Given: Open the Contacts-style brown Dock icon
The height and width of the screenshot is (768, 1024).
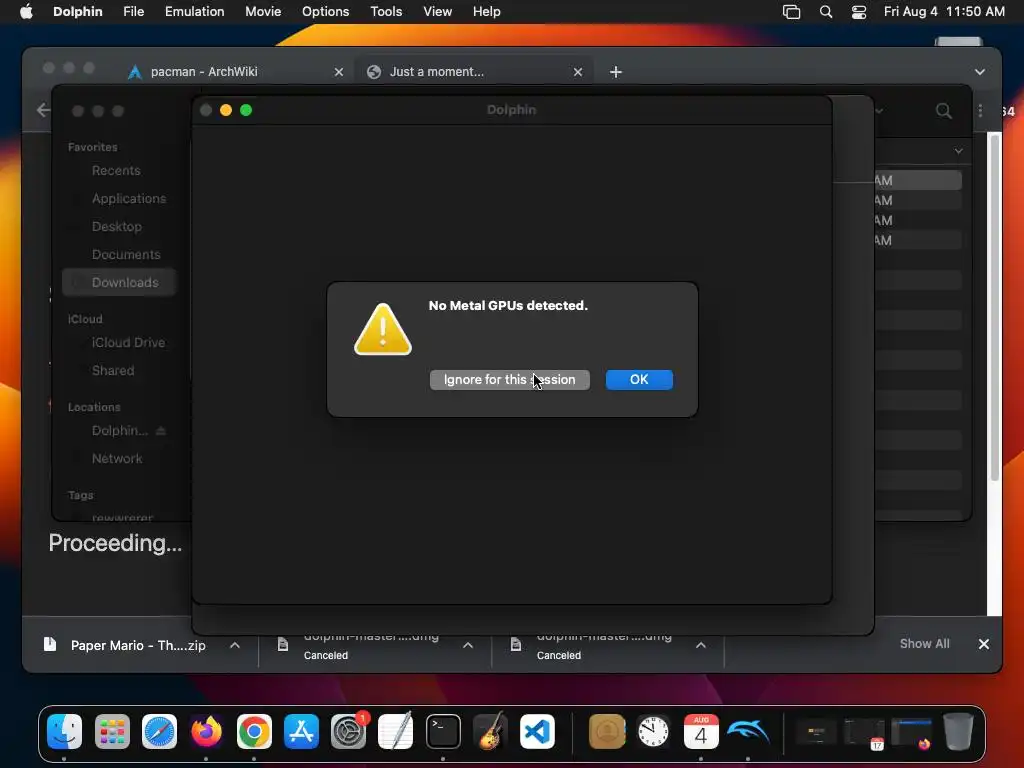Looking at the screenshot, I should coord(607,731).
